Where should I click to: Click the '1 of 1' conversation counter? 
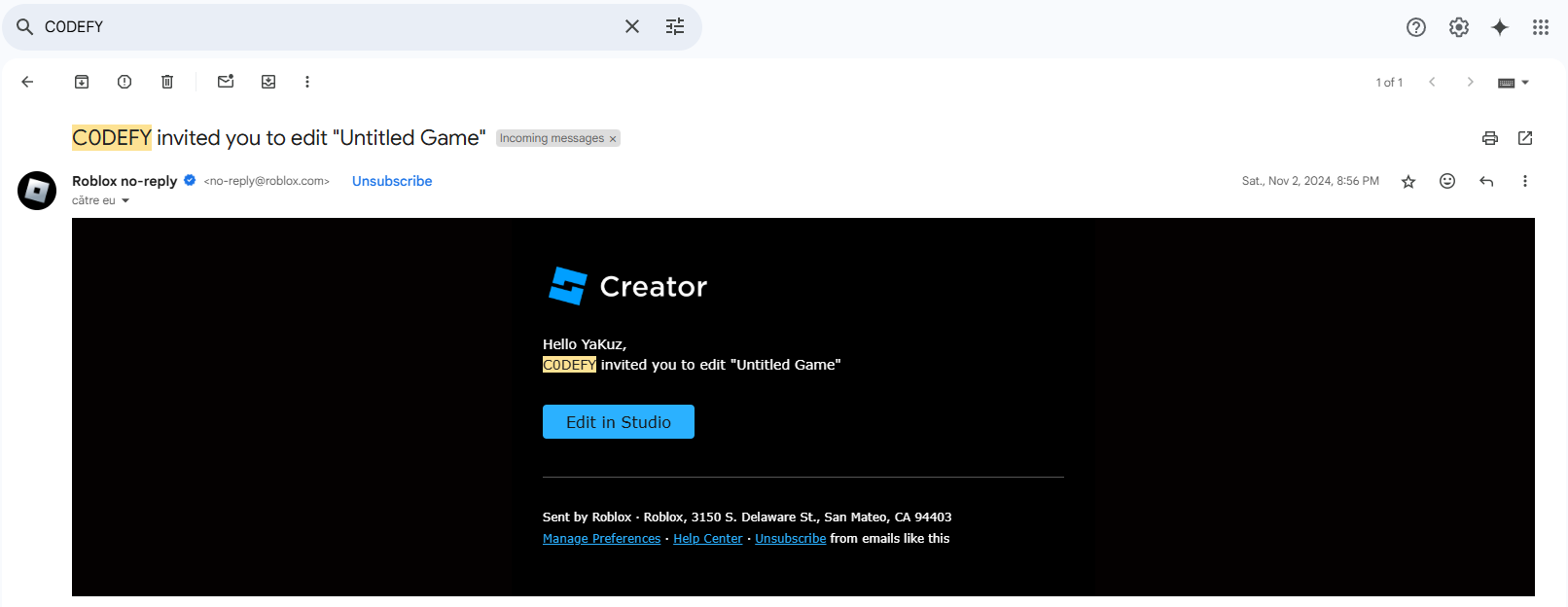(x=1389, y=83)
